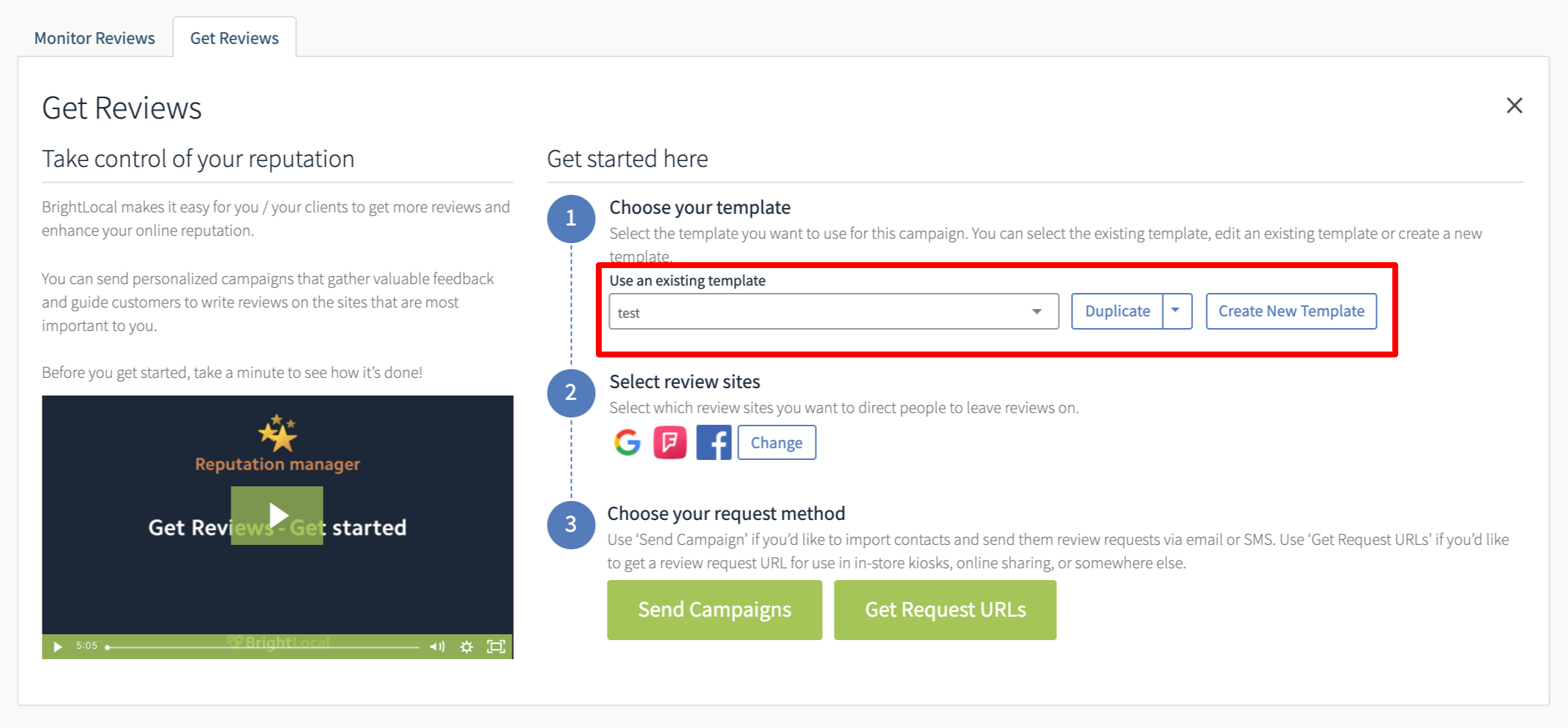Switch to the Monitor Reviews tab

click(x=94, y=38)
